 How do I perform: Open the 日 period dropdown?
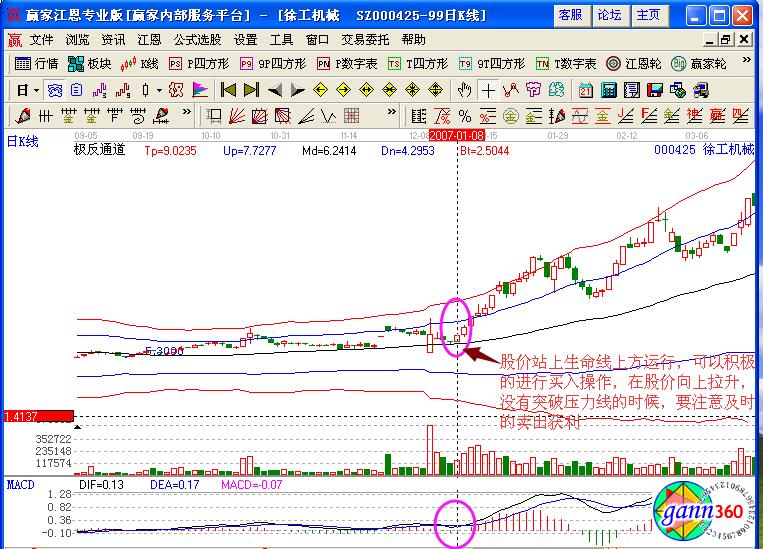(27, 89)
